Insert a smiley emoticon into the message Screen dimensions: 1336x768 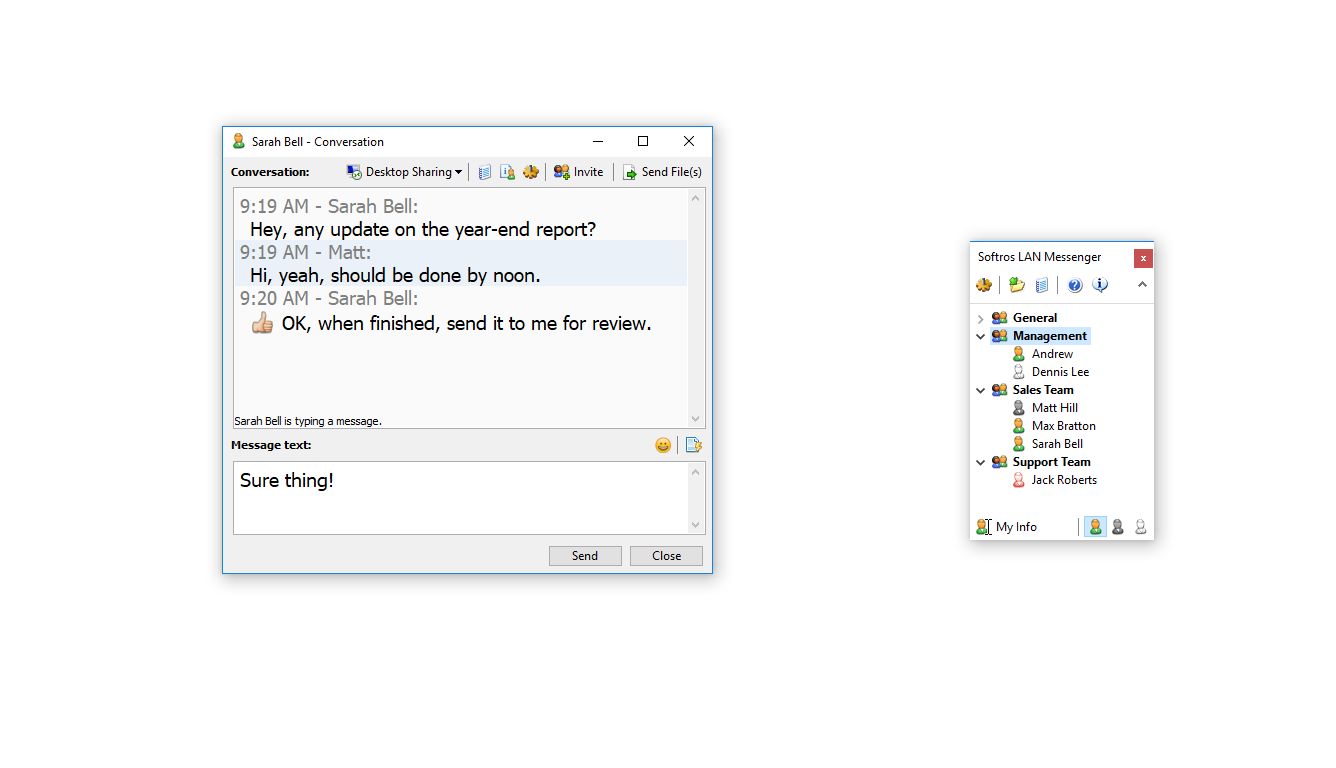click(x=663, y=445)
